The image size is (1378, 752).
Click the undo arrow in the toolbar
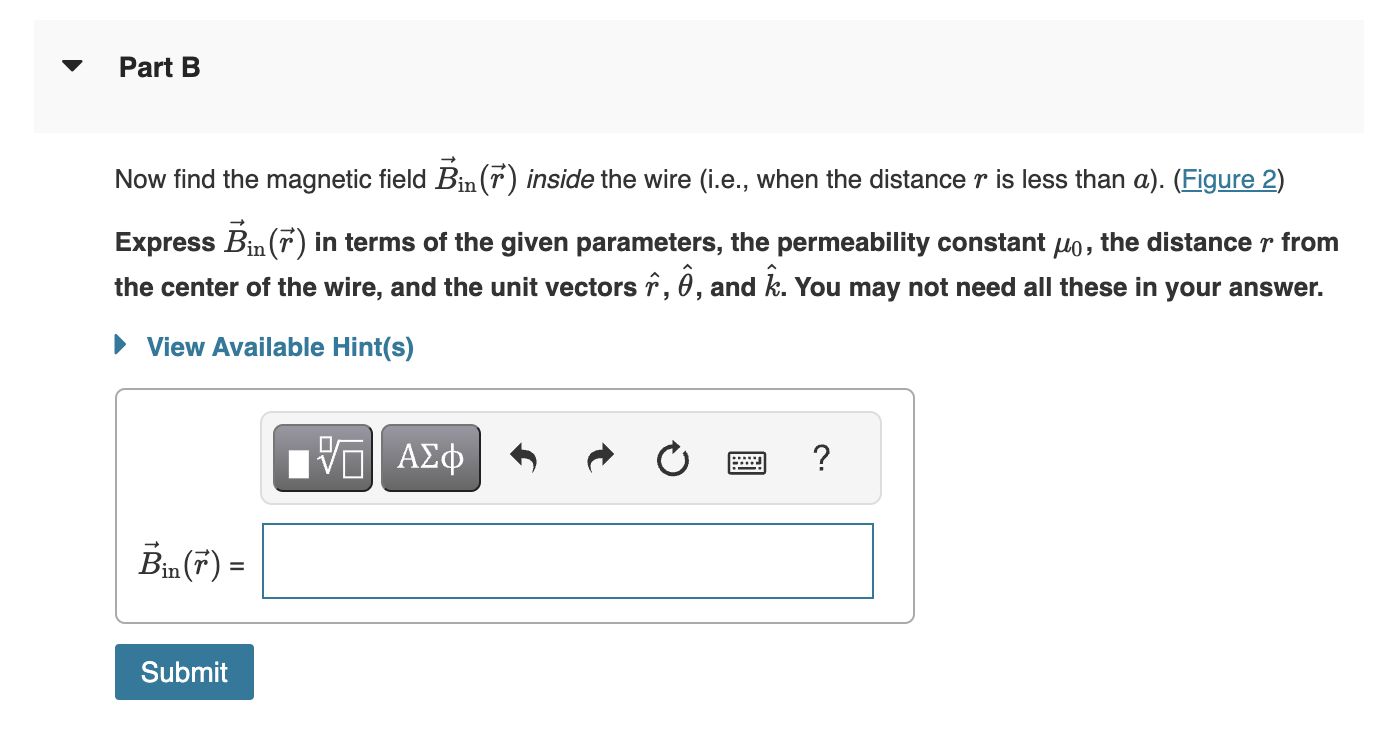[524, 457]
